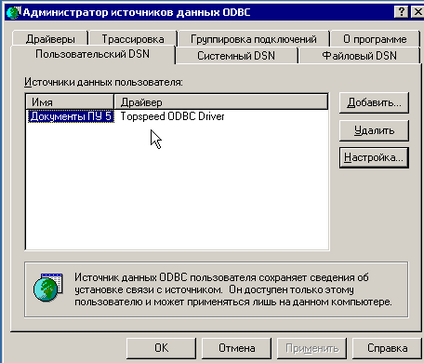
Task: Show the О программе tab
Action: [375, 39]
